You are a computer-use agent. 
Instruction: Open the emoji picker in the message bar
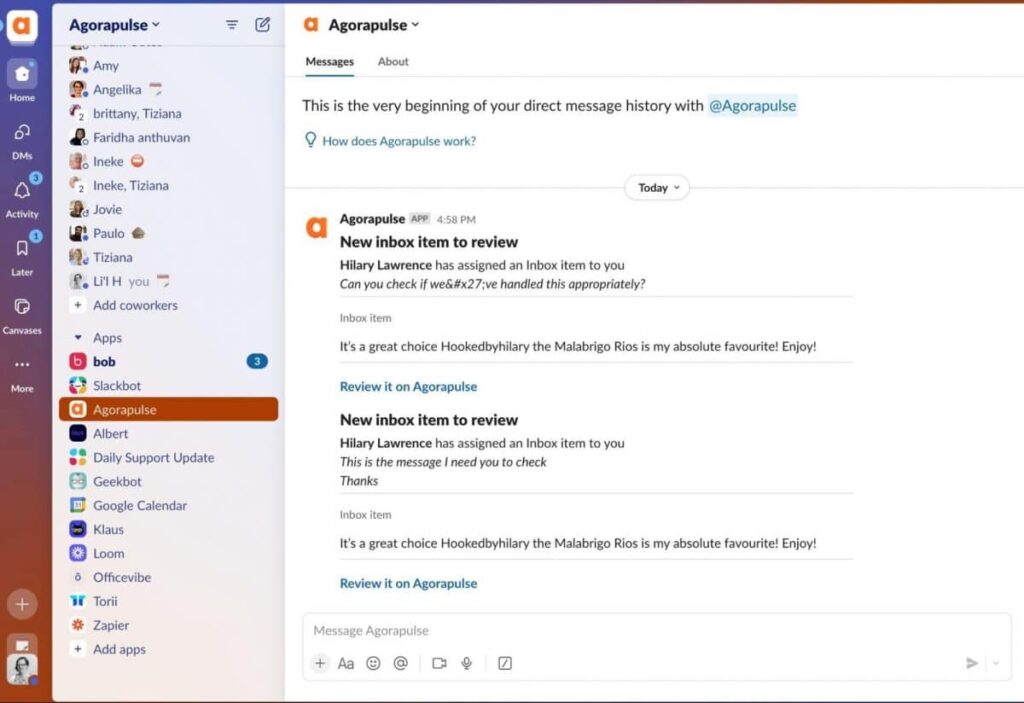click(x=373, y=663)
